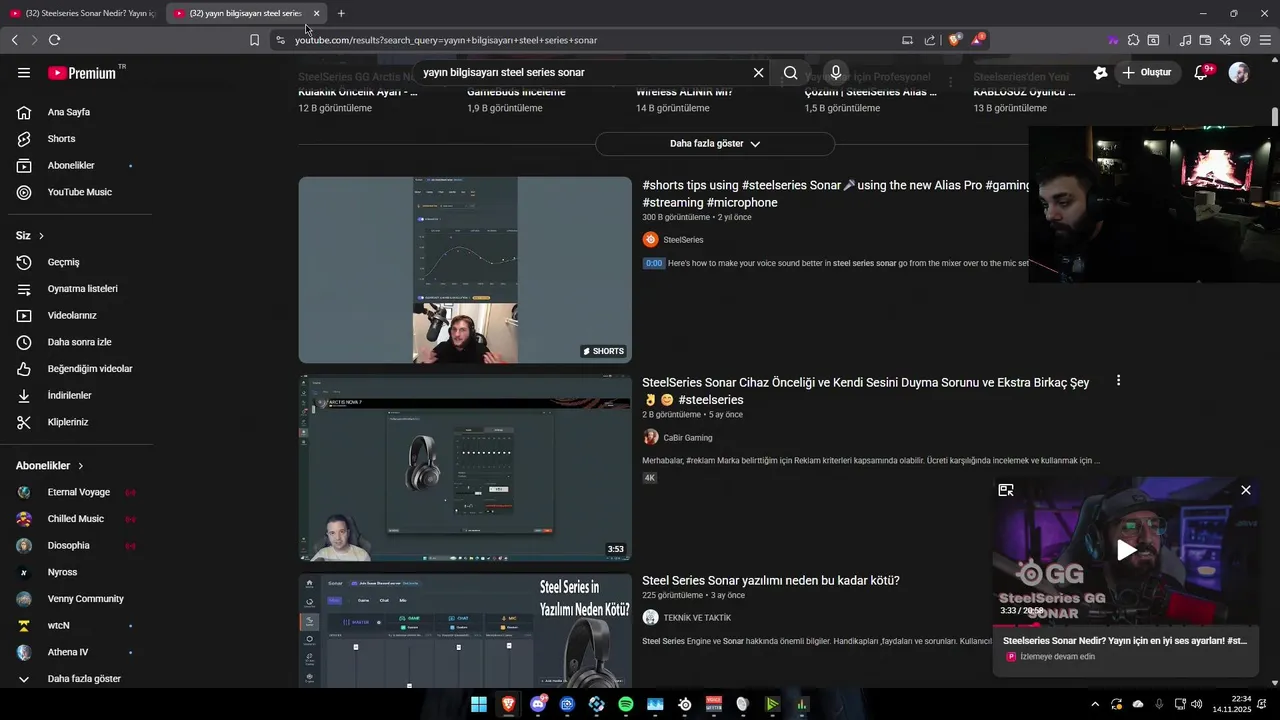The height and width of the screenshot is (720, 1280).
Task: Open Spotify from the taskbar
Action: (626, 704)
